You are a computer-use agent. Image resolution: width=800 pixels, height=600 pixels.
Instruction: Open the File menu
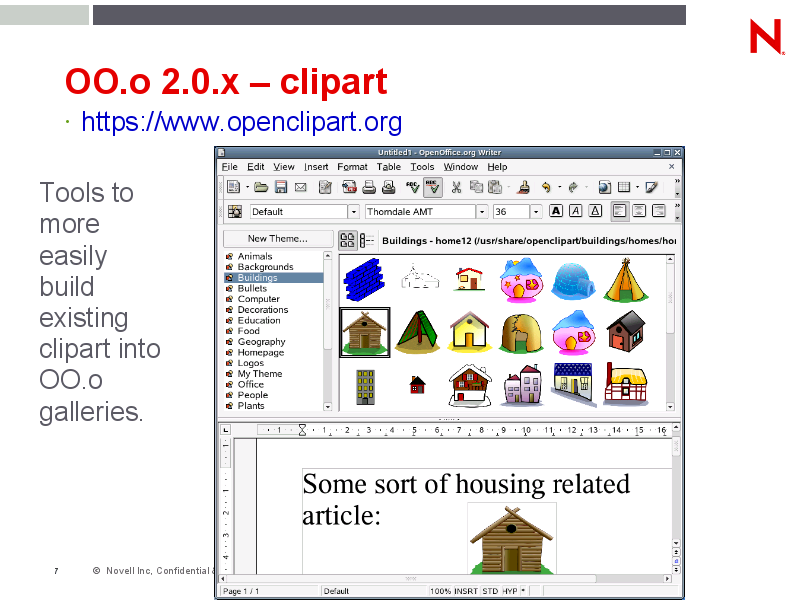(230, 167)
